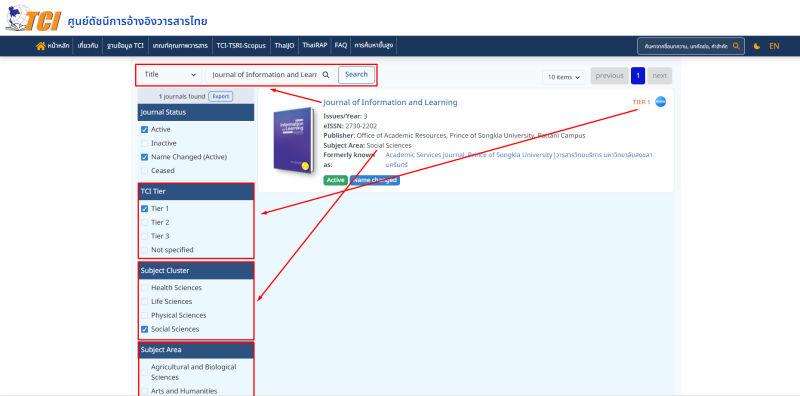Open FAQ menu item
The width and height of the screenshot is (800, 396).
click(341, 46)
